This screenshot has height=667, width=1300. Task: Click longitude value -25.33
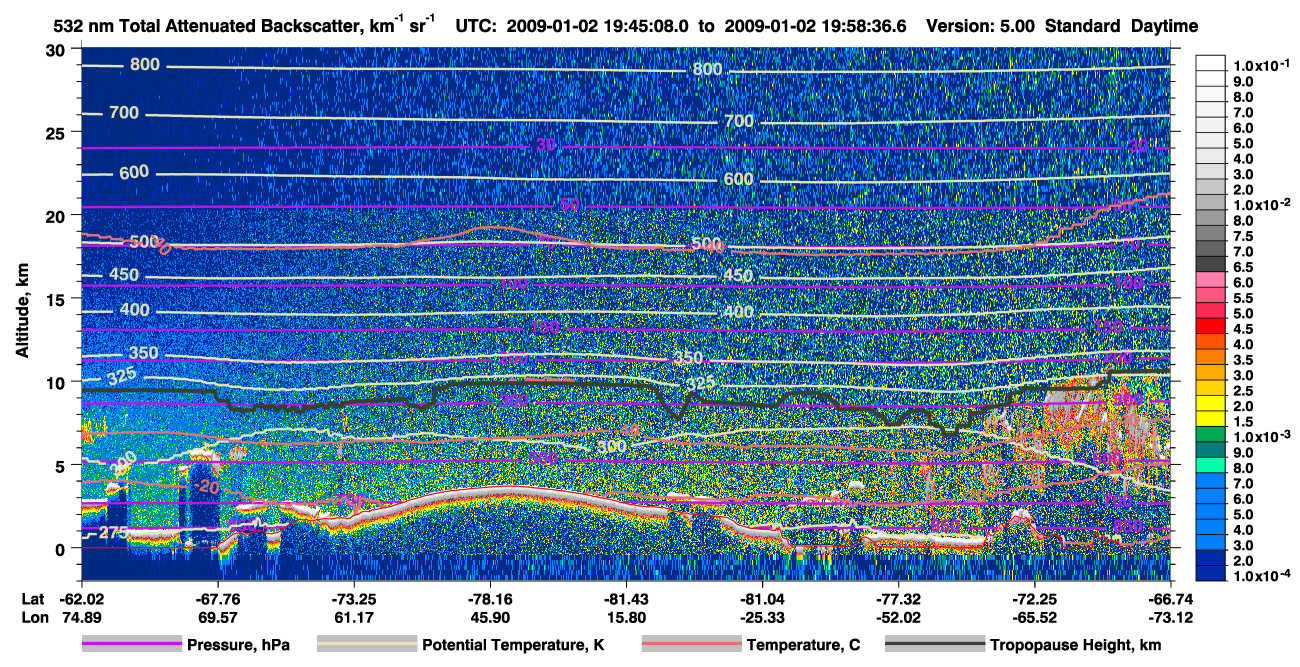coord(762,616)
